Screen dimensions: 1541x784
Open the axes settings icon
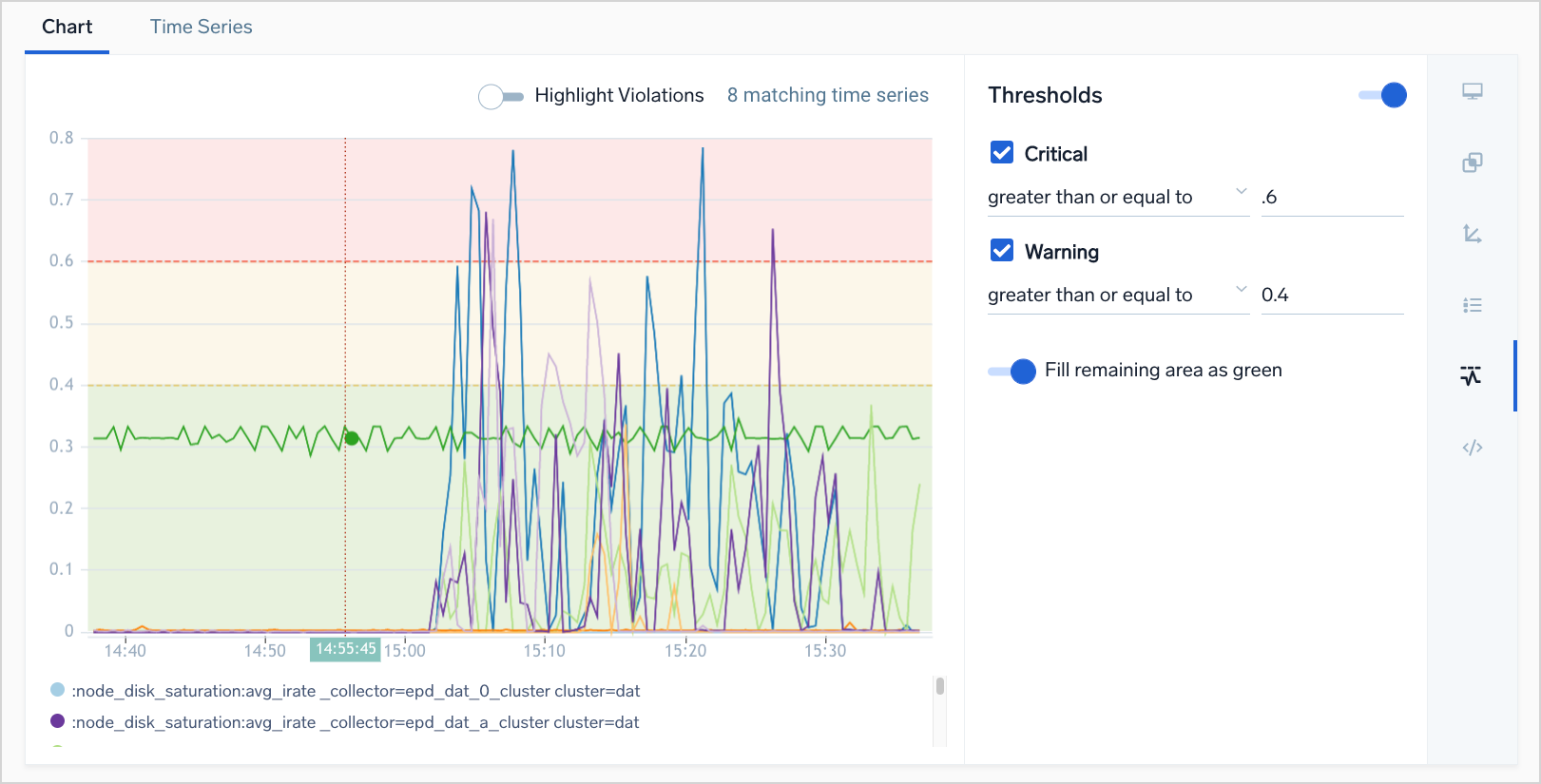[1472, 234]
